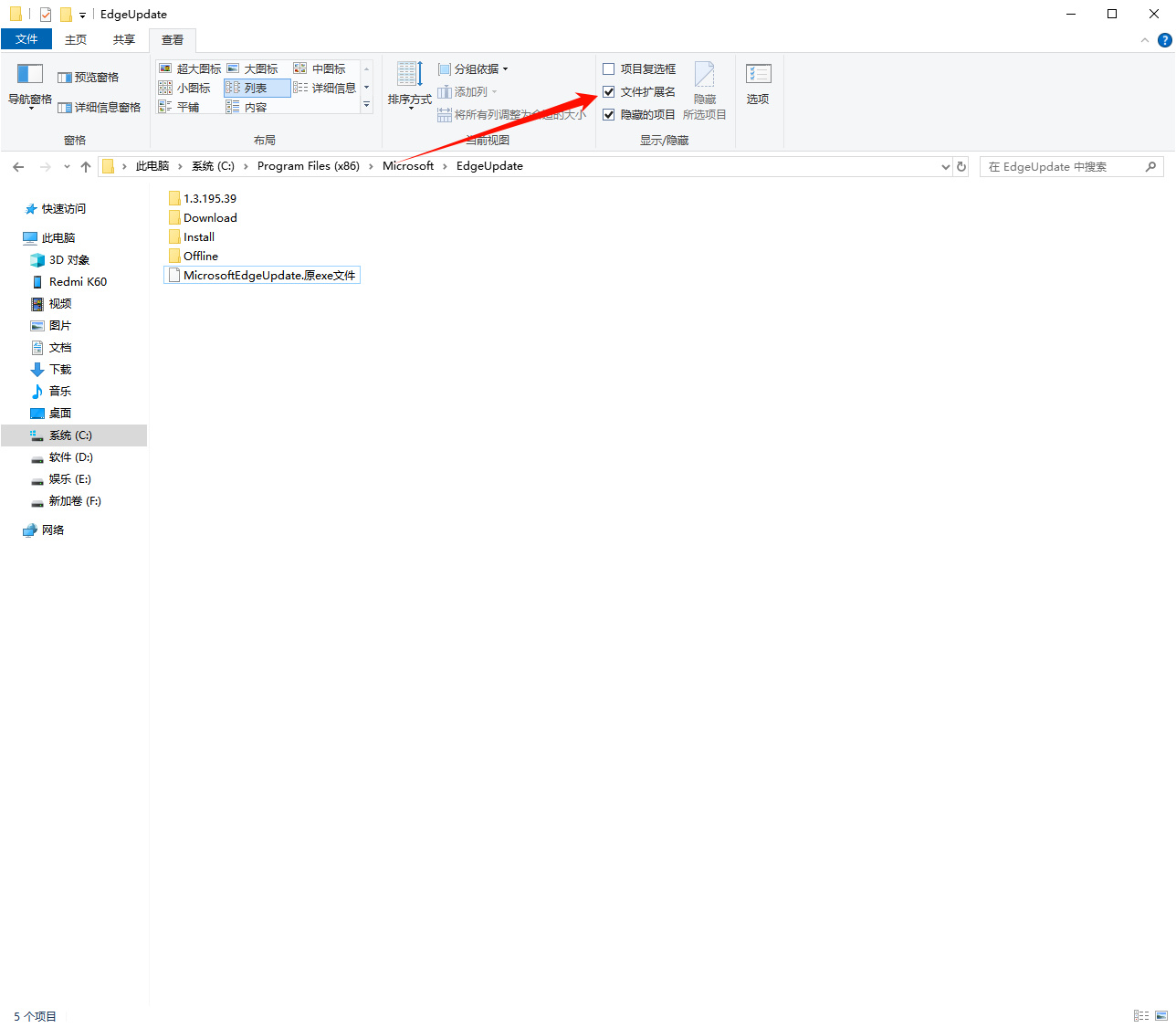Enable the 项目复选框 checkbox
The height and width of the screenshot is (1028, 1176).
coord(609,68)
